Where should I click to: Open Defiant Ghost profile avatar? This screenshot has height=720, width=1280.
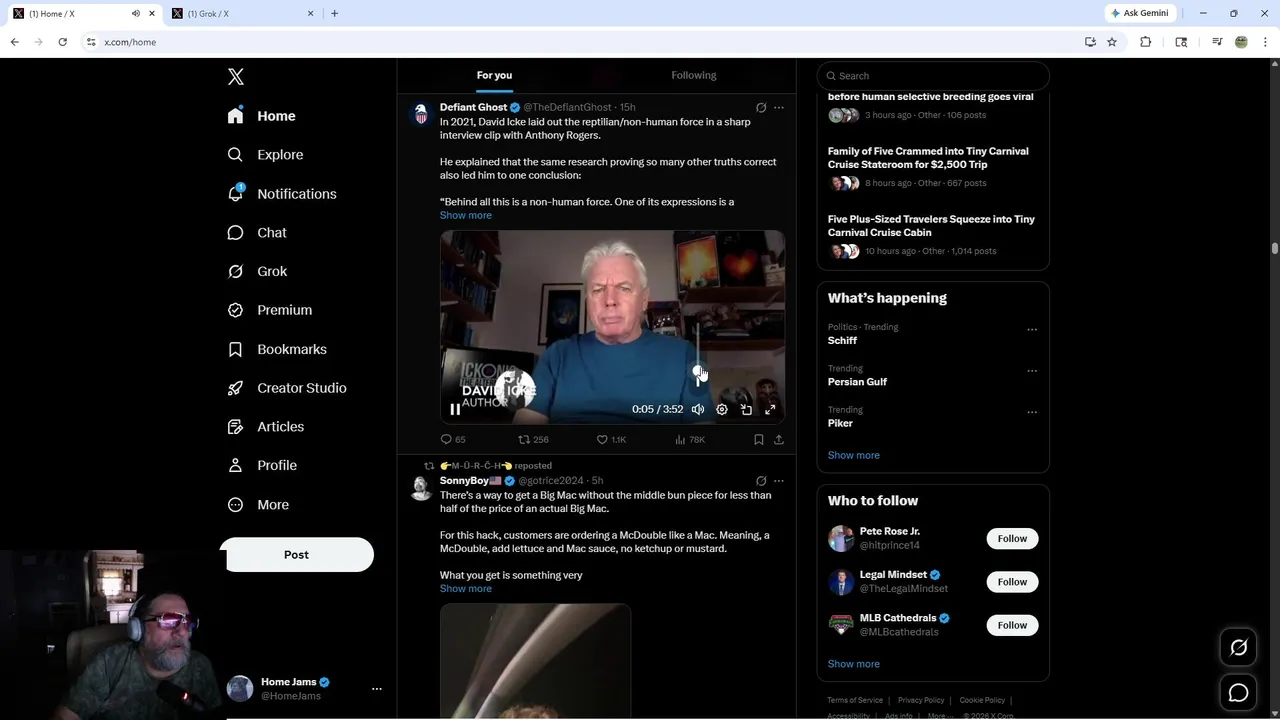(x=421, y=114)
